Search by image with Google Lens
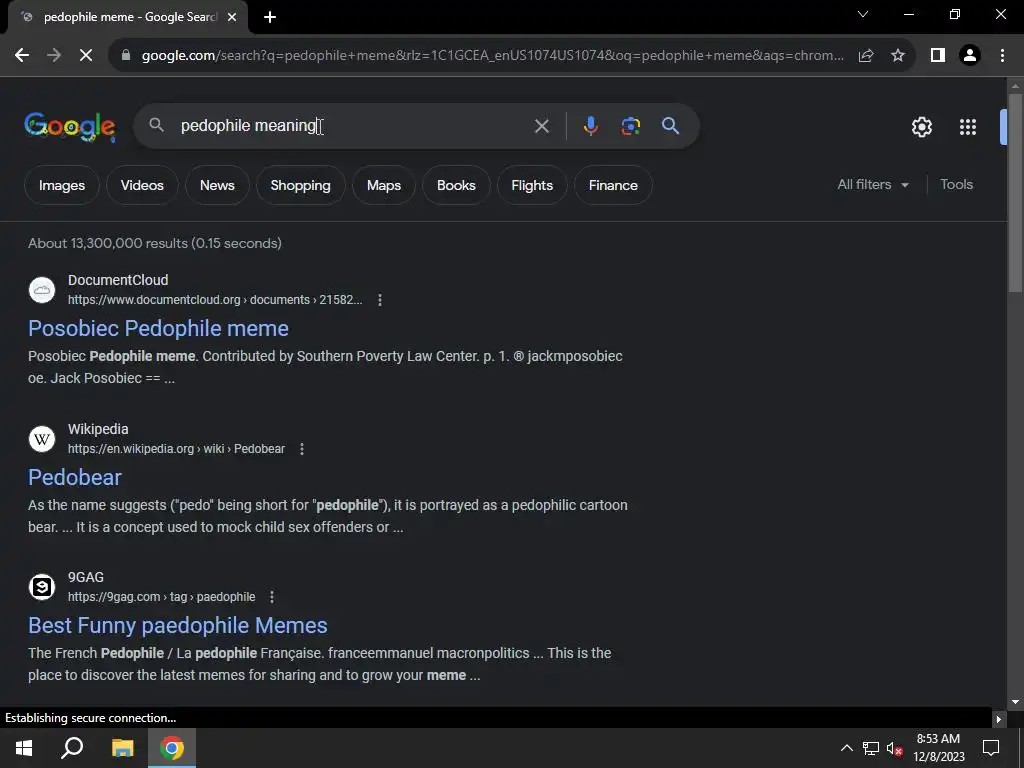 pyautogui.click(x=631, y=126)
